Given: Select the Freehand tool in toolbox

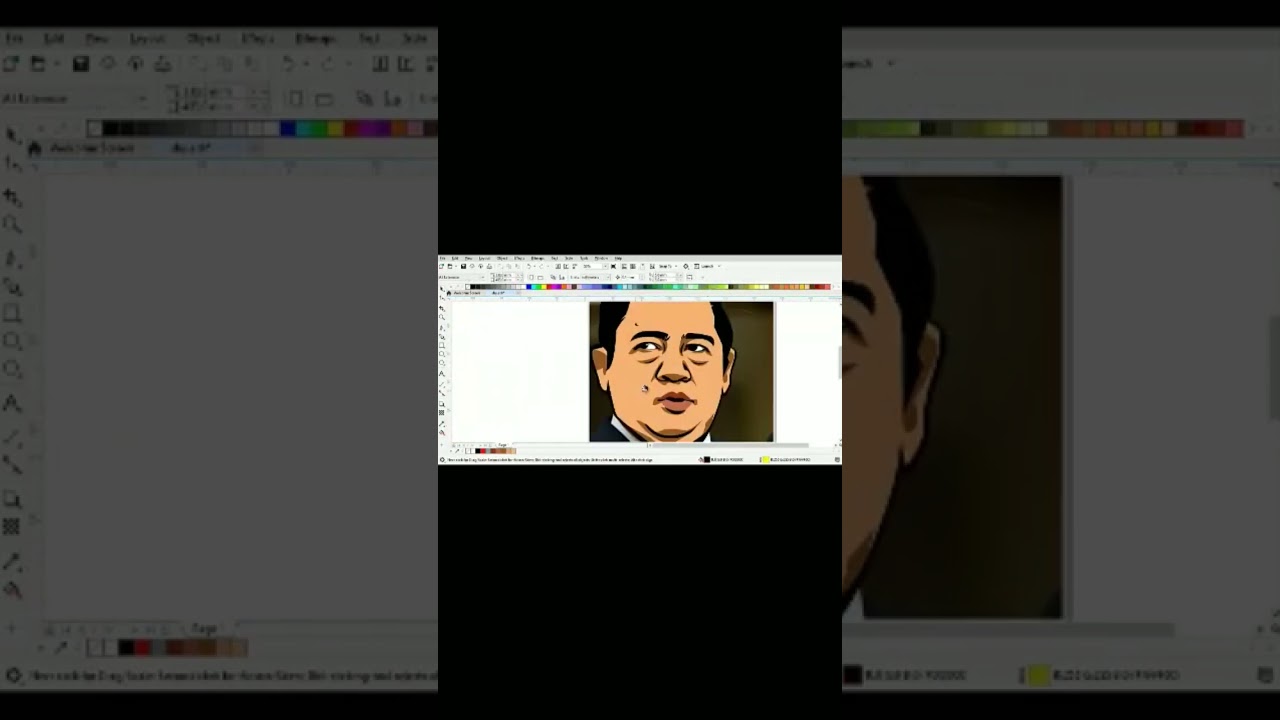Looking at the screenshot, I should click(x=442, y=327).
